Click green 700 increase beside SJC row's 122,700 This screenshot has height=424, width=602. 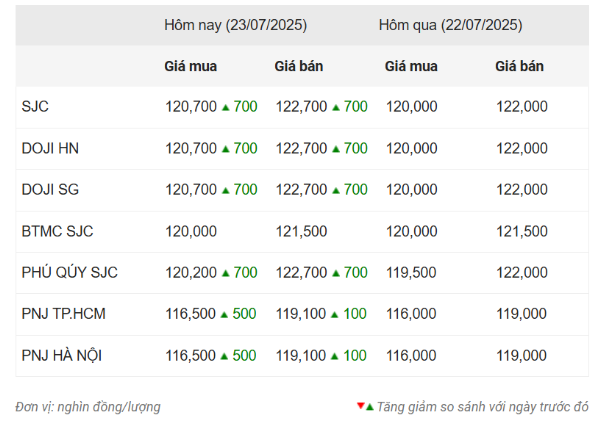(356, 107)
